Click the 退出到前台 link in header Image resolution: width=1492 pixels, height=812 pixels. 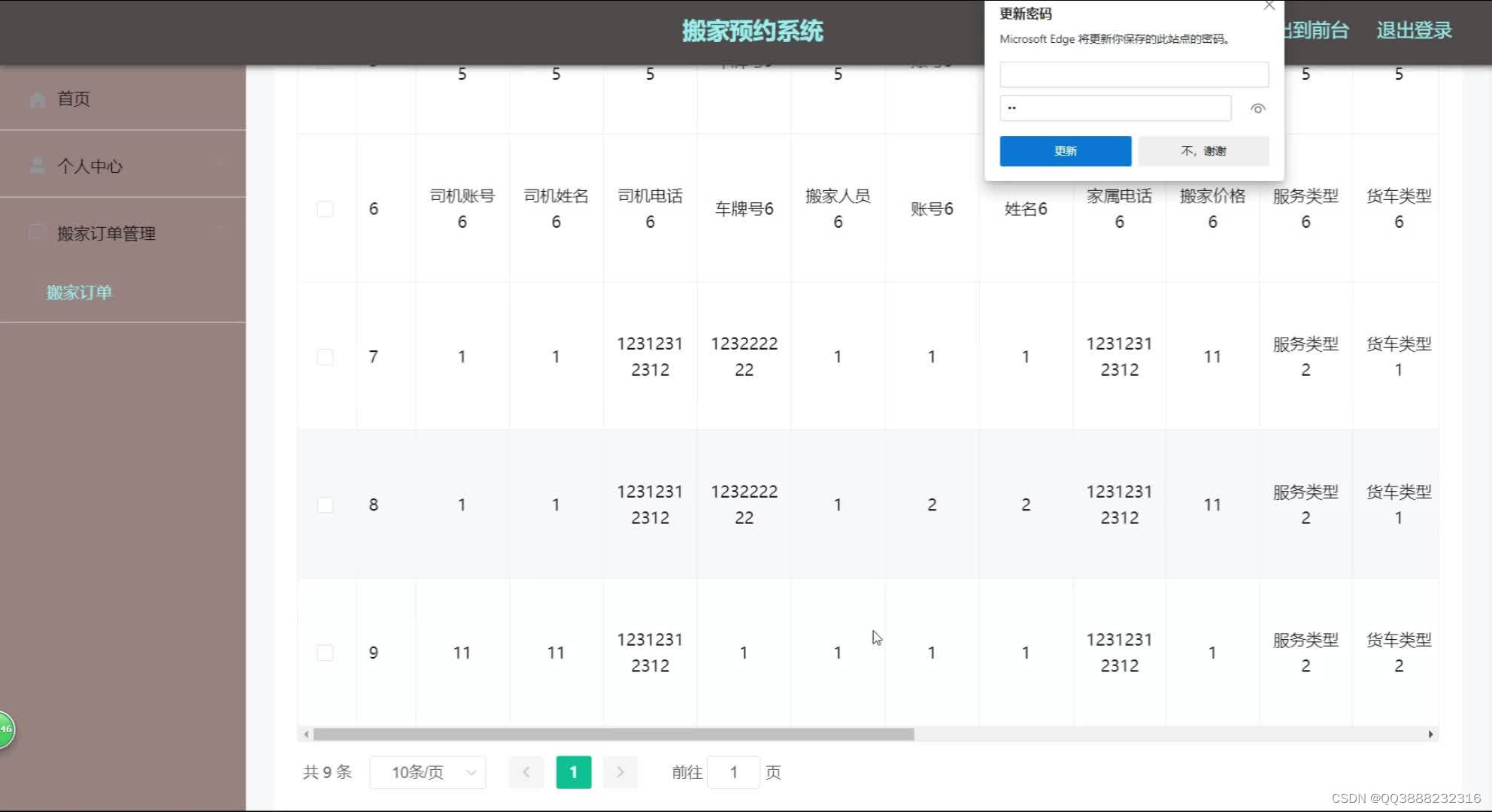pyautogui.click(x=1316, y=31)
